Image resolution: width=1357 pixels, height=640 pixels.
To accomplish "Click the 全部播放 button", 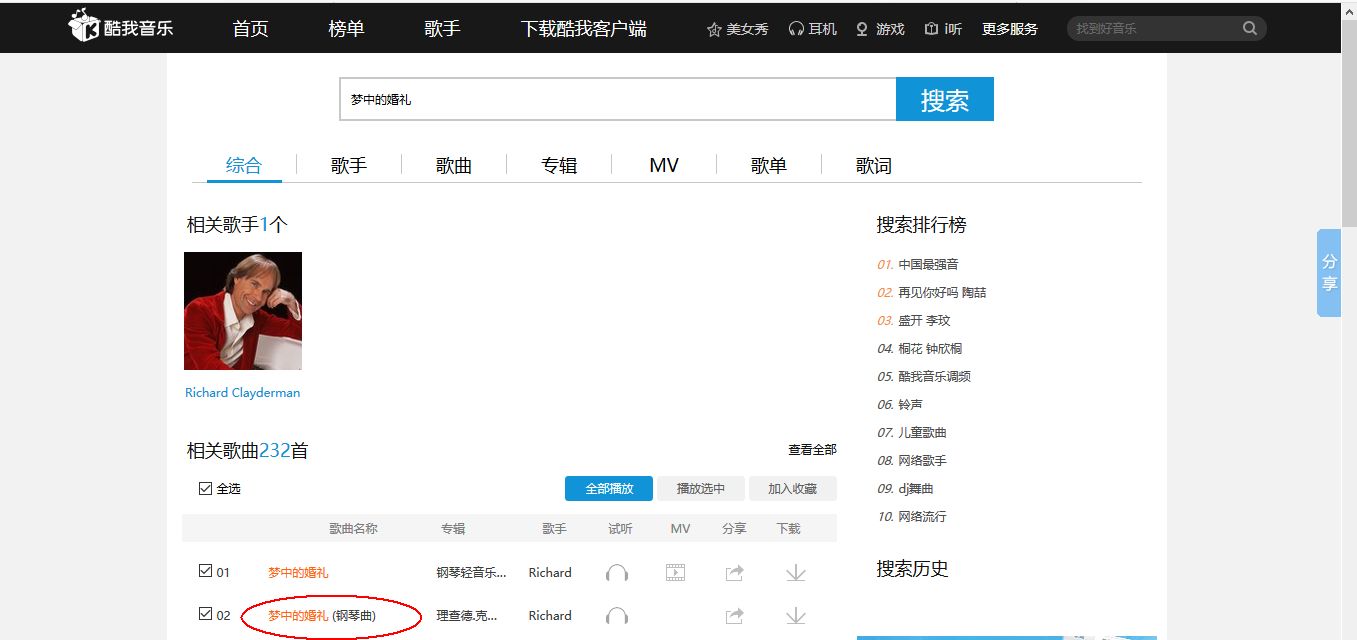I will coord(609,488).
